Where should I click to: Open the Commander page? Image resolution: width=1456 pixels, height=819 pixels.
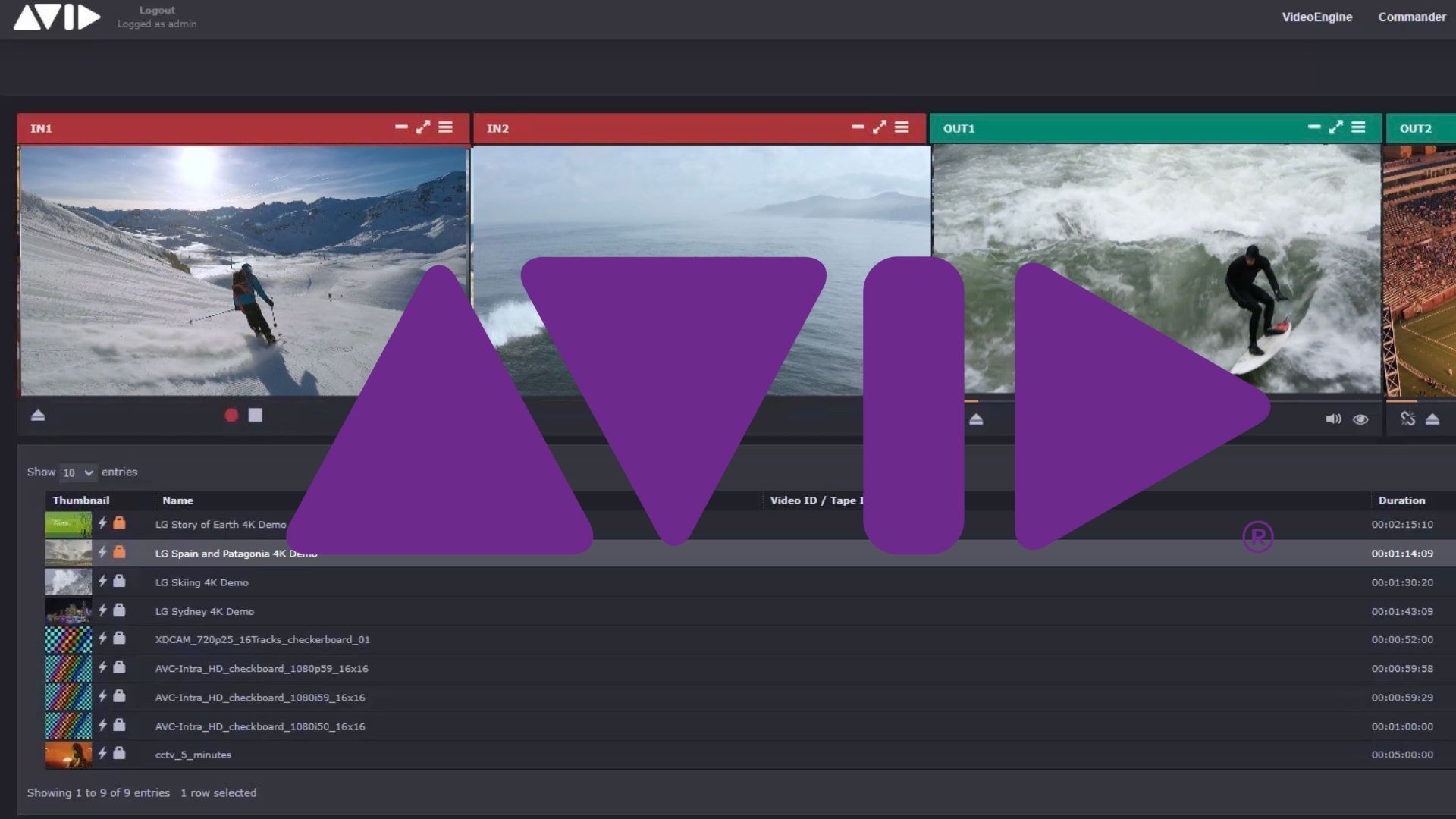[x=1411, y=17]
